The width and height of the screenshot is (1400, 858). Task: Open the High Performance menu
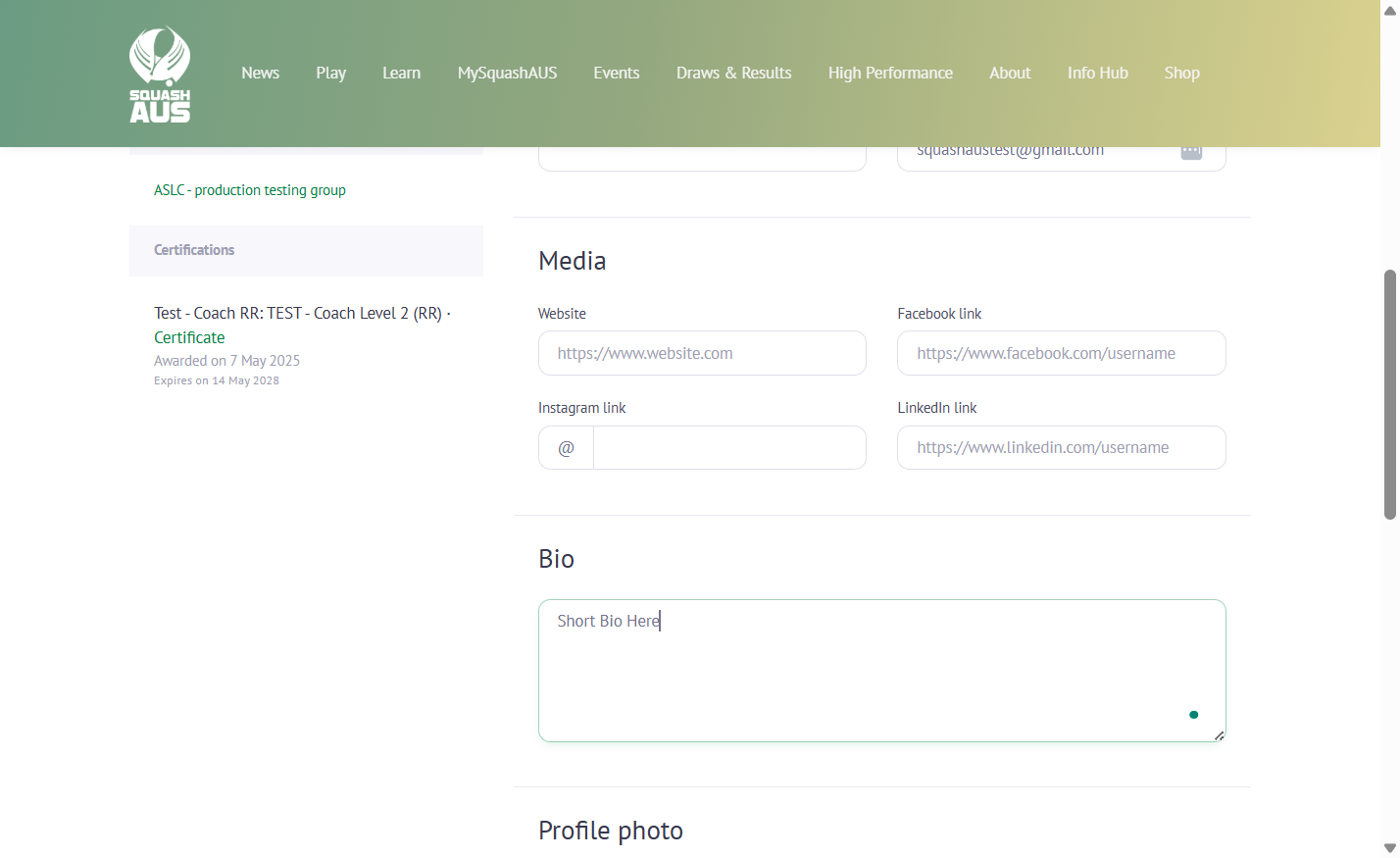point(890,73)
